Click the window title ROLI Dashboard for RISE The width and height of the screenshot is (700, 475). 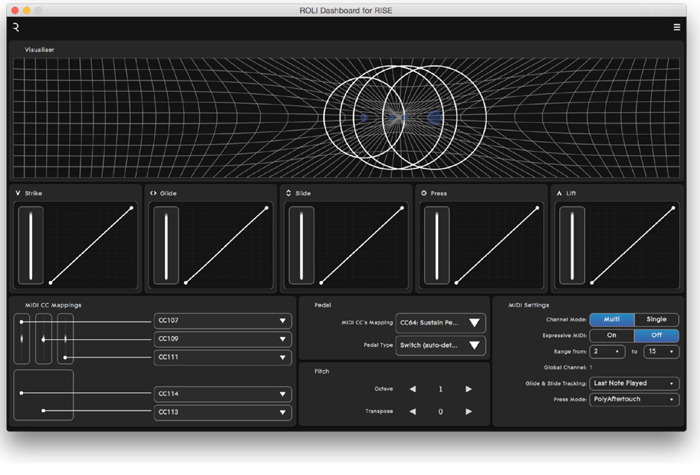click(x=346, y=10)
